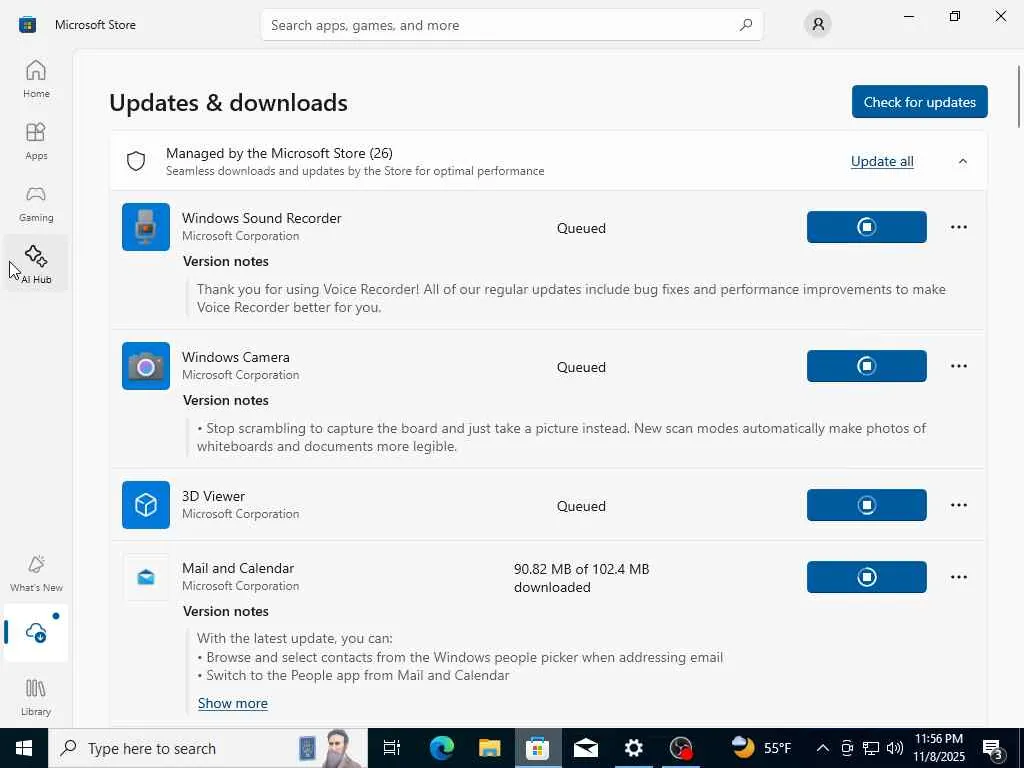Open the Library section
Viewport: 1024px width, 768px height.
[x=36, y=697]
